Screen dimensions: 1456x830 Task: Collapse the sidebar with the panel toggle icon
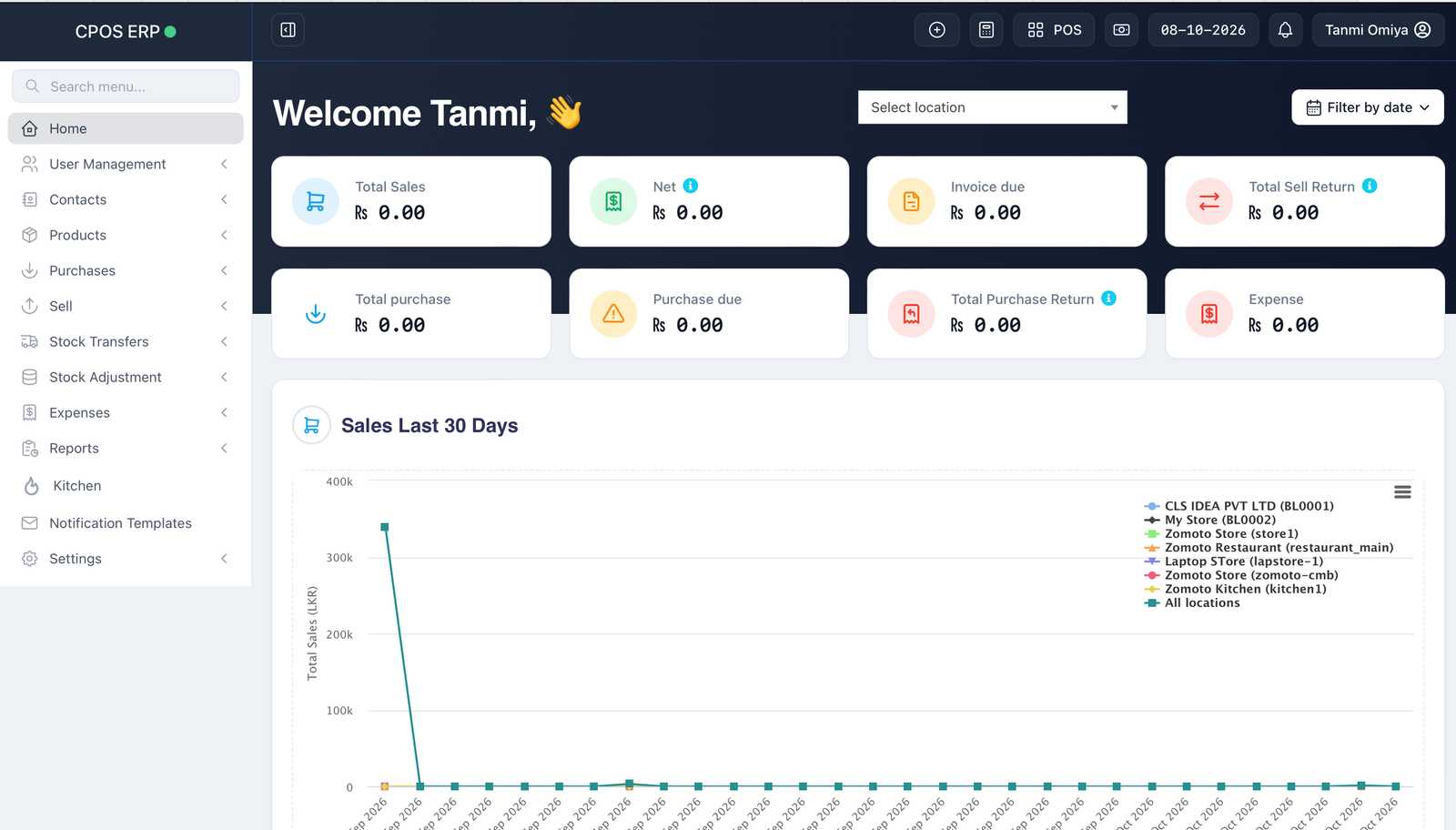(288, 30)
